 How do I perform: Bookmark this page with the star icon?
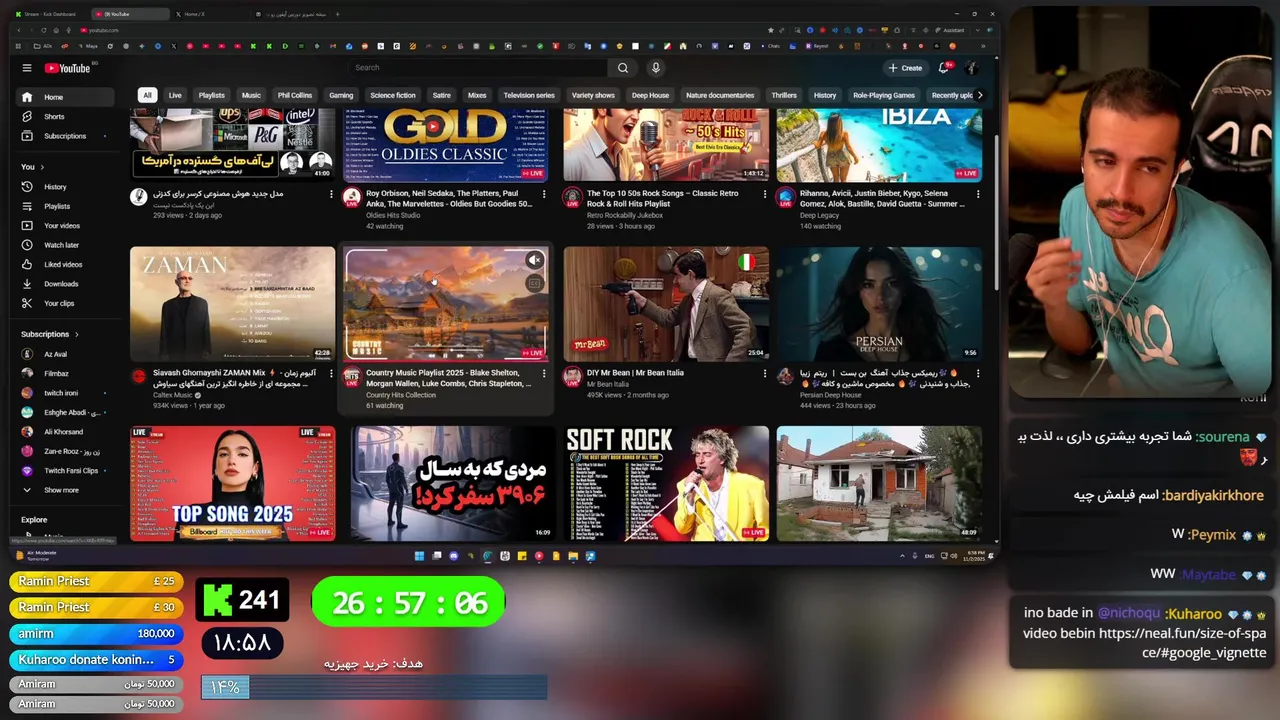coord(770,30)
